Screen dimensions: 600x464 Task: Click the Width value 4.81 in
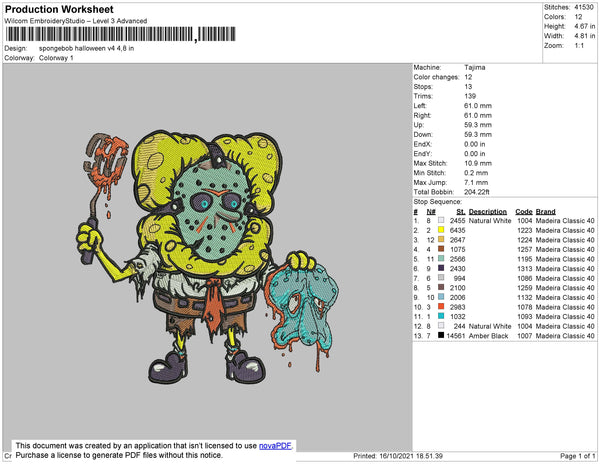(x=584, y=36)
